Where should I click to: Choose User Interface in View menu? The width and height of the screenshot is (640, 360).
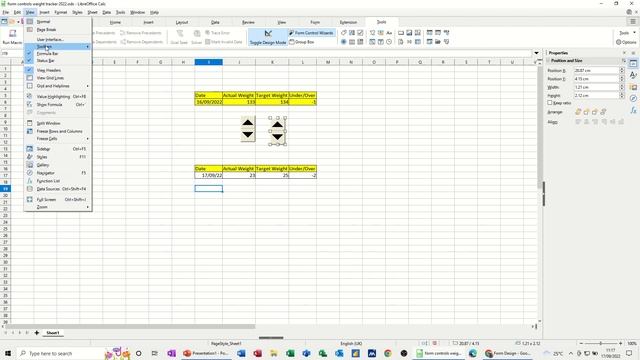tap(58, 40)
